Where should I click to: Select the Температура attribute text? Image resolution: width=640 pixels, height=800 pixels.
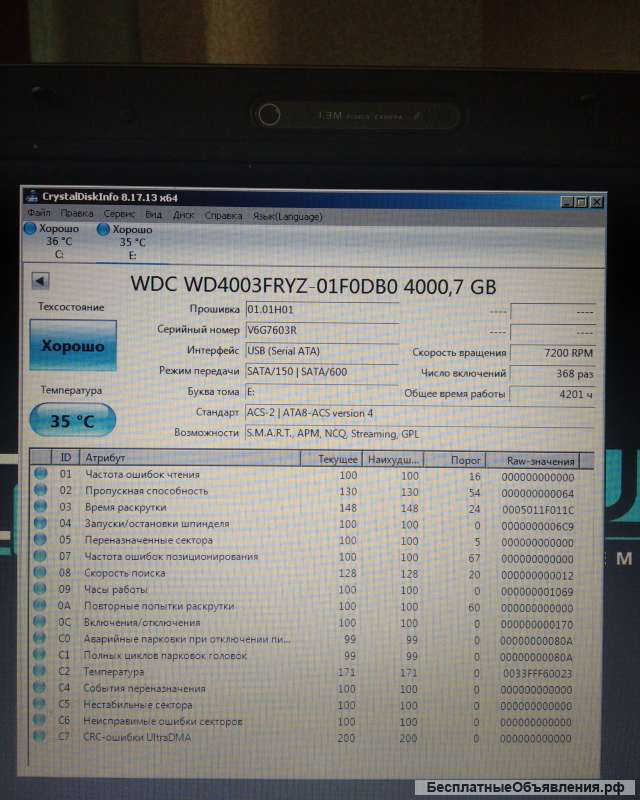click(114, 671)
